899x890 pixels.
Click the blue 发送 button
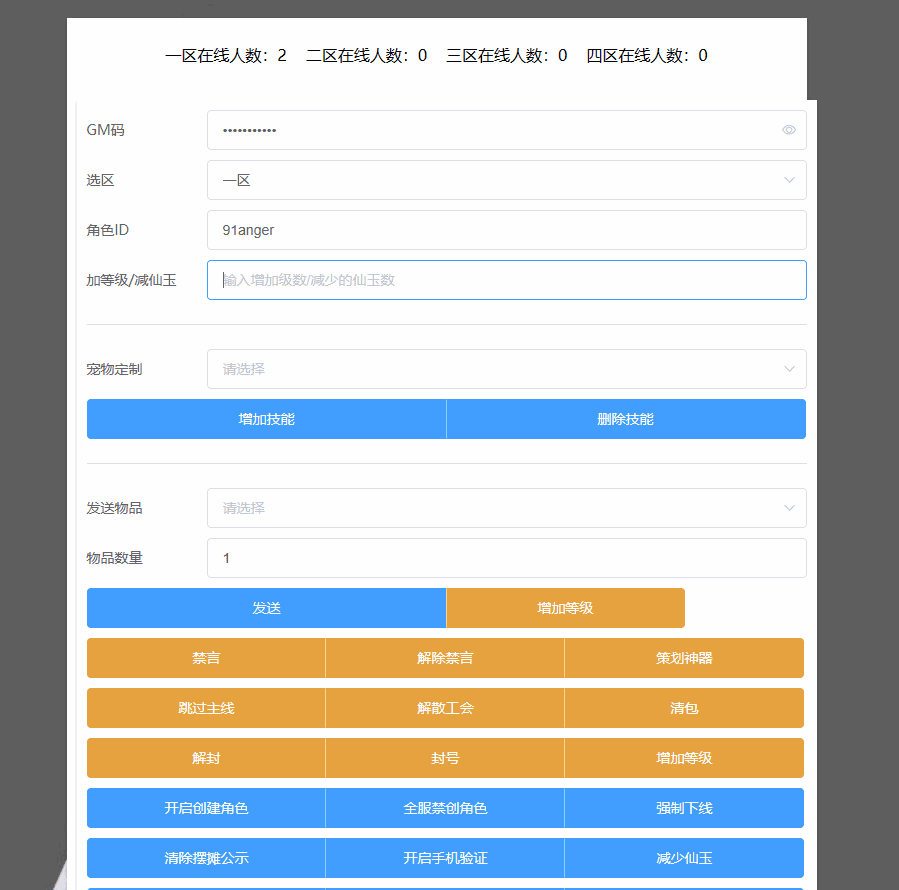266,608
